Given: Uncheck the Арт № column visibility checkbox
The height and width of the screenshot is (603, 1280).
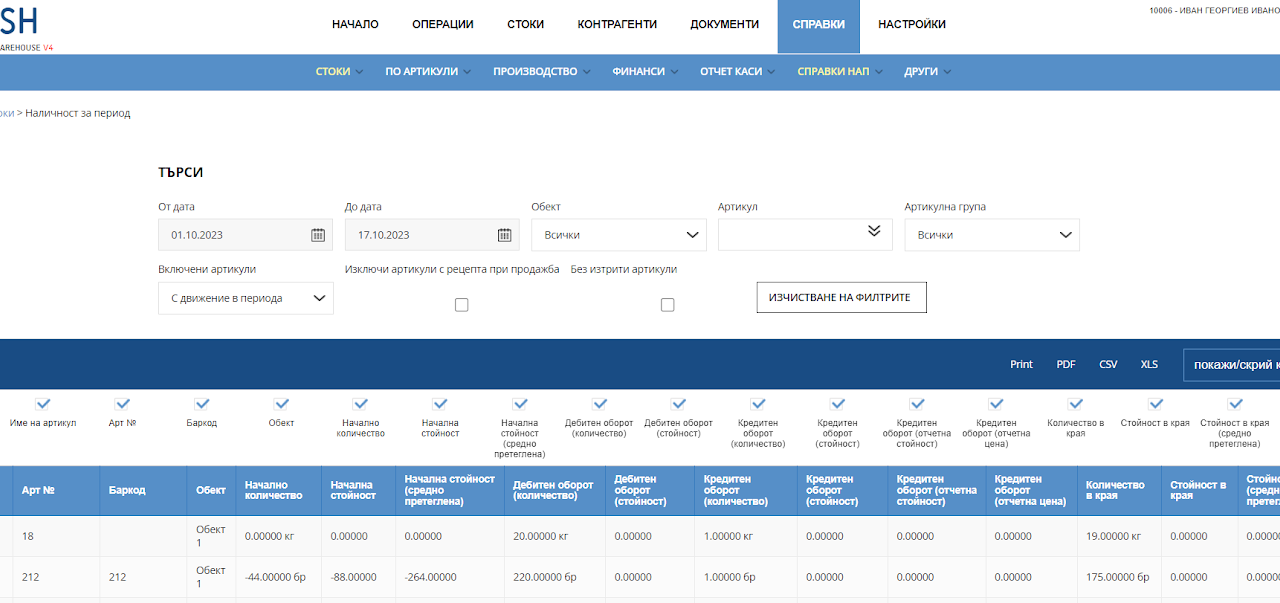Looking at the screenshot, I should pos(122,404).
